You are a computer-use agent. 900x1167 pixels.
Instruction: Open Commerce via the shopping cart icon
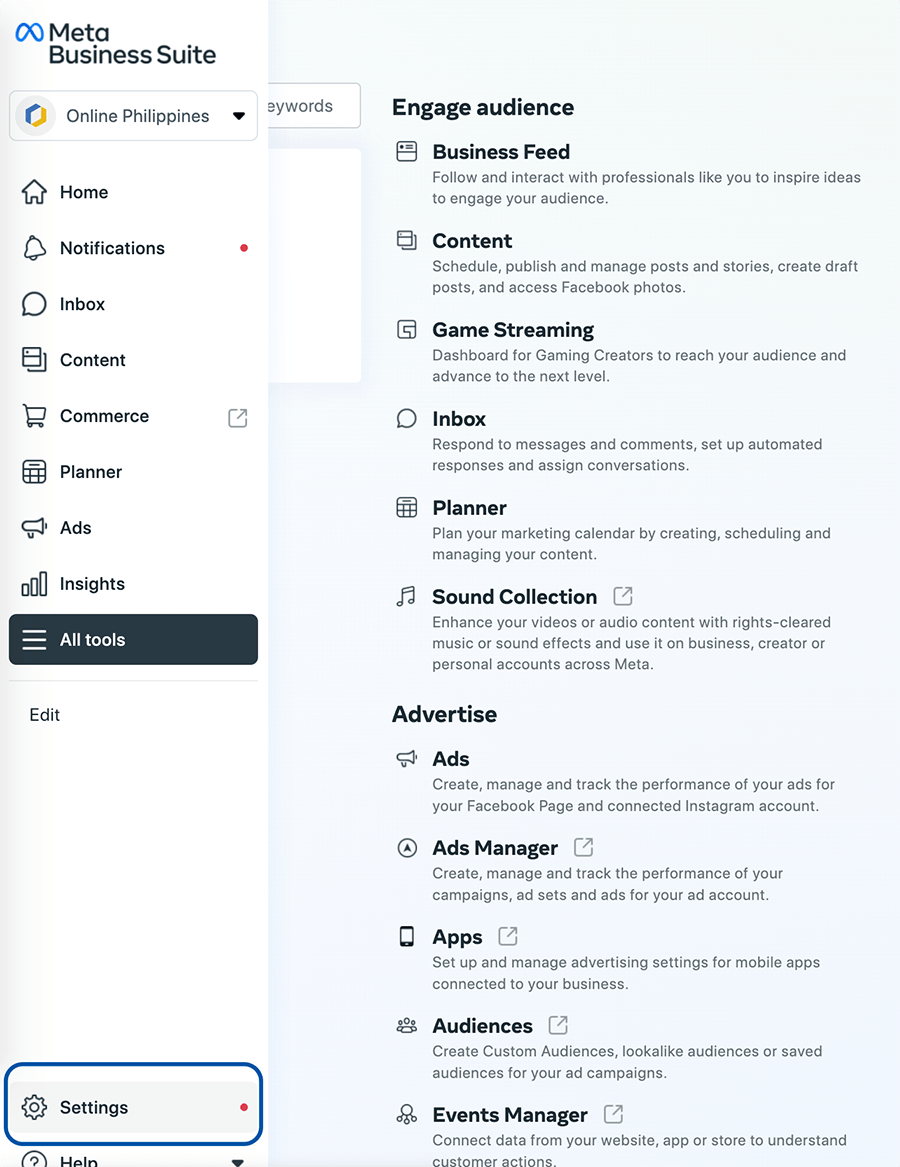point(34,416)
